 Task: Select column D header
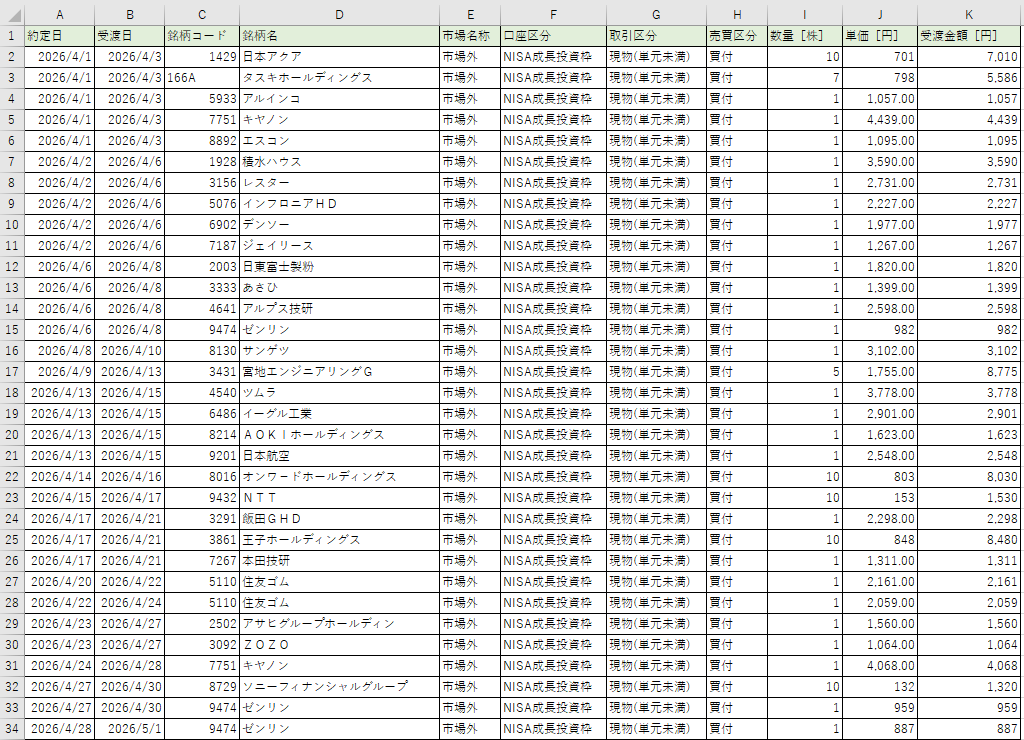pyautogui.click(x=339, y=14)
